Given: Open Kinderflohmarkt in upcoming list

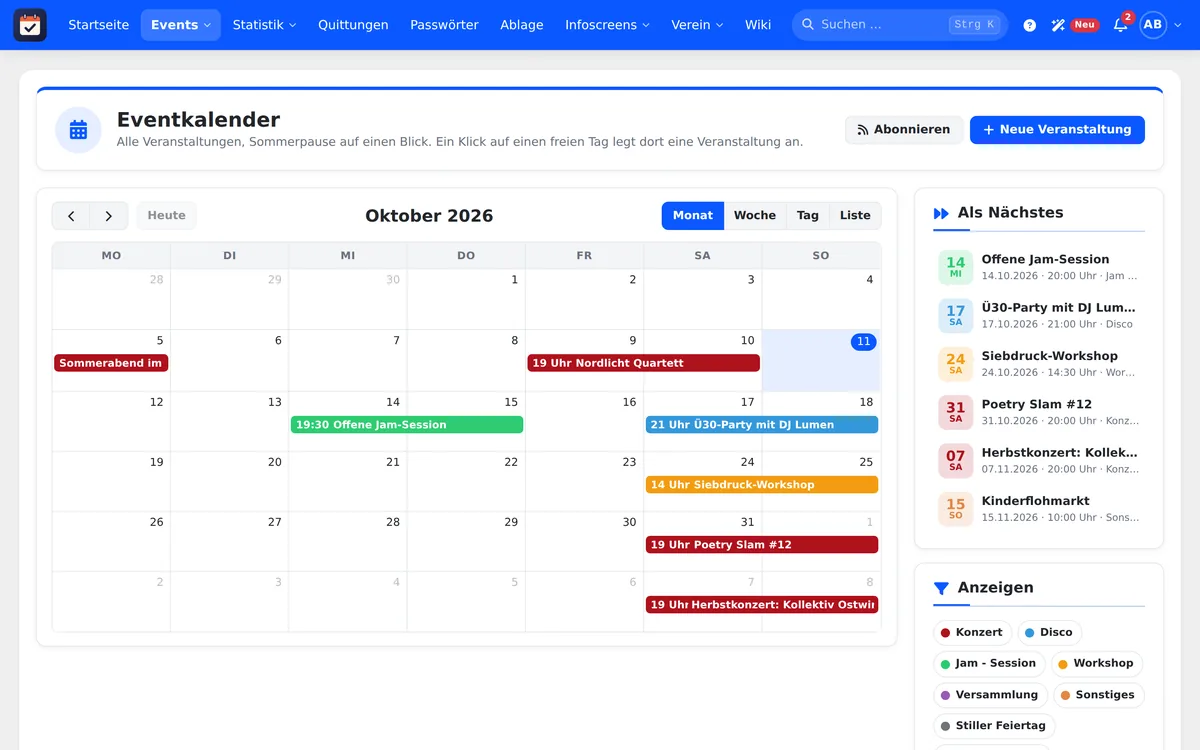Looking at the screenshot, I should [x=1039, y=509].
